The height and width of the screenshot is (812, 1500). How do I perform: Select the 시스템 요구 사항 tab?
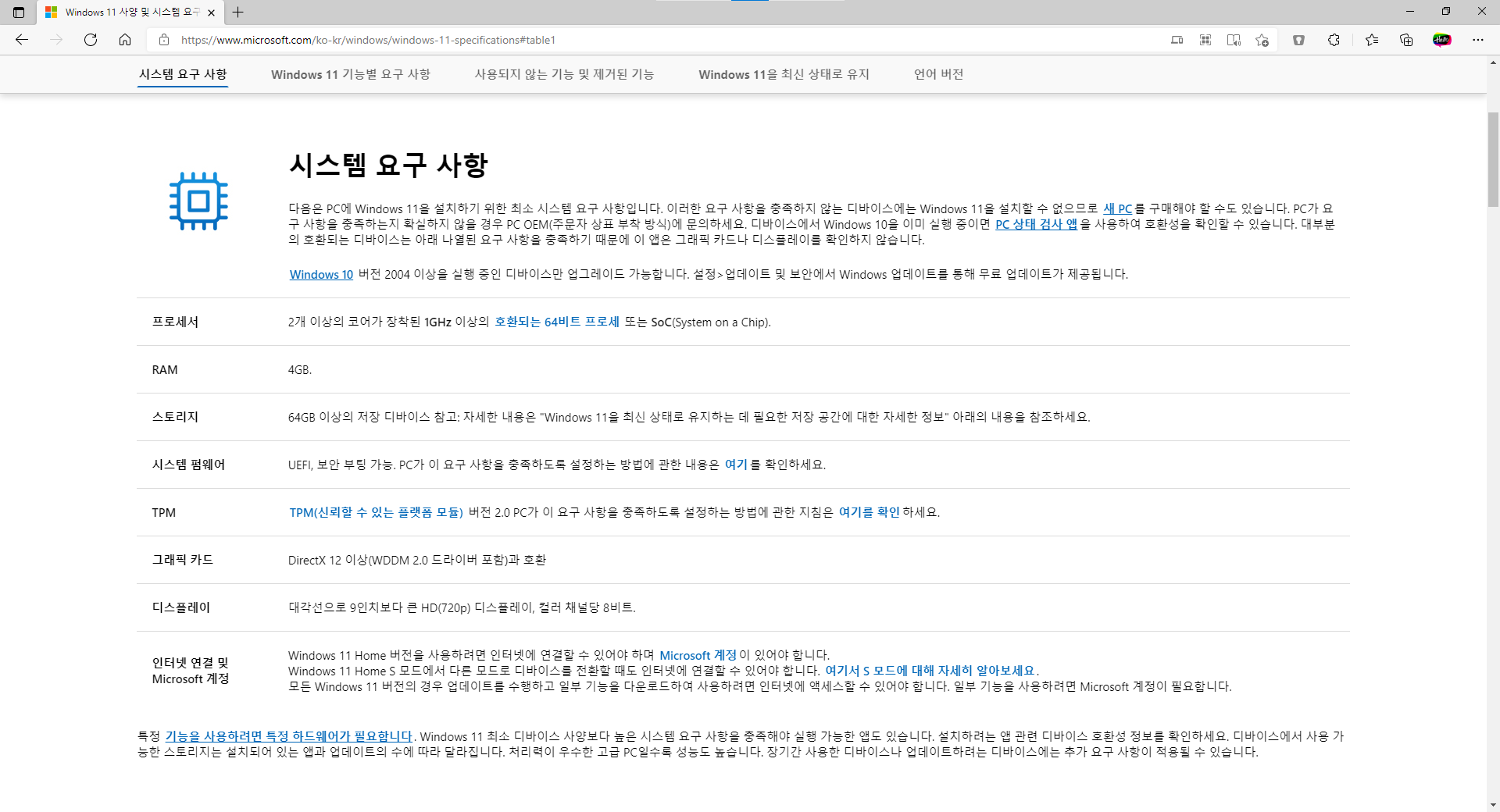tap(183, 74)
